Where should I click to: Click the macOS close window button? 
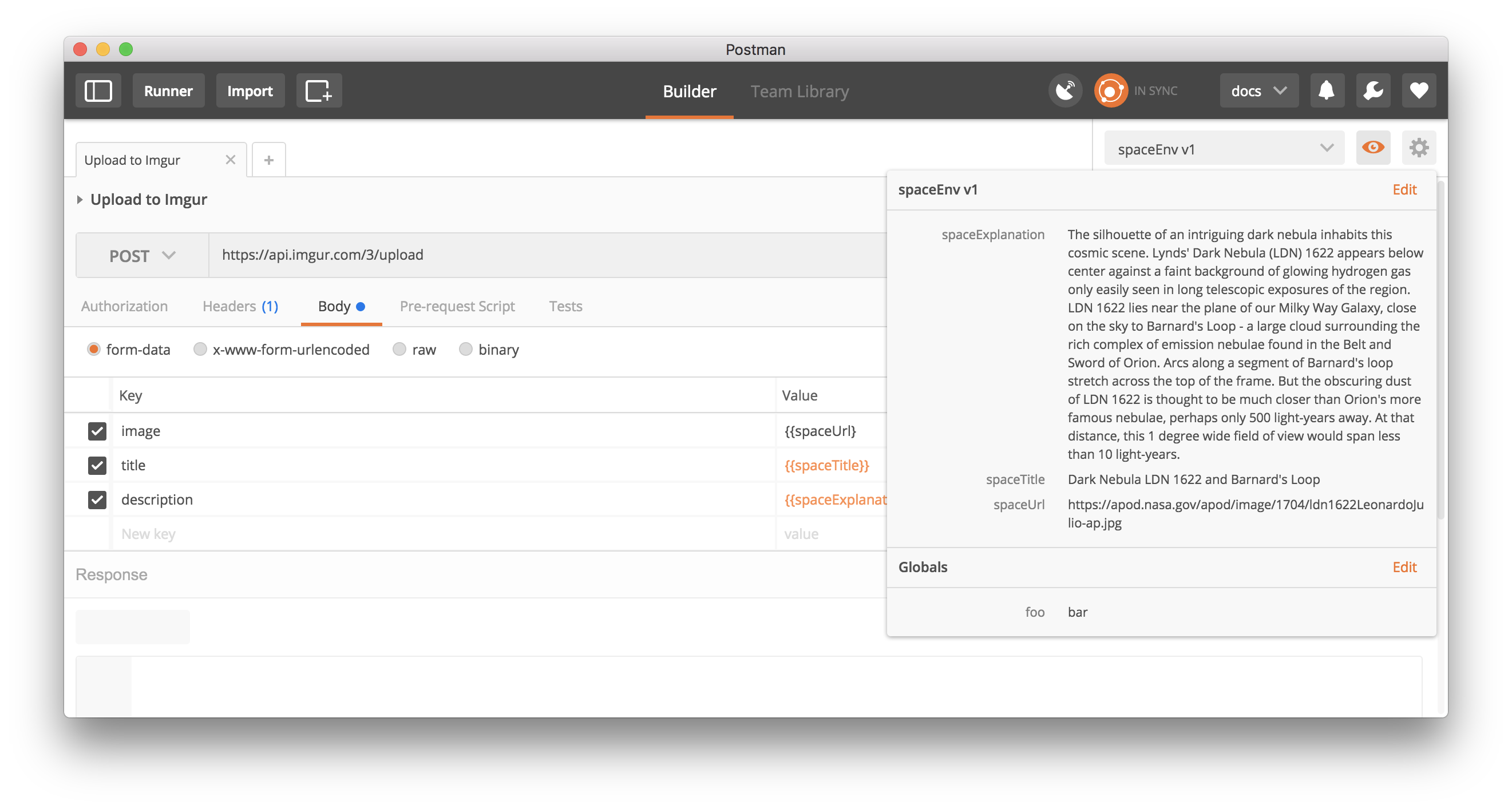81,49
